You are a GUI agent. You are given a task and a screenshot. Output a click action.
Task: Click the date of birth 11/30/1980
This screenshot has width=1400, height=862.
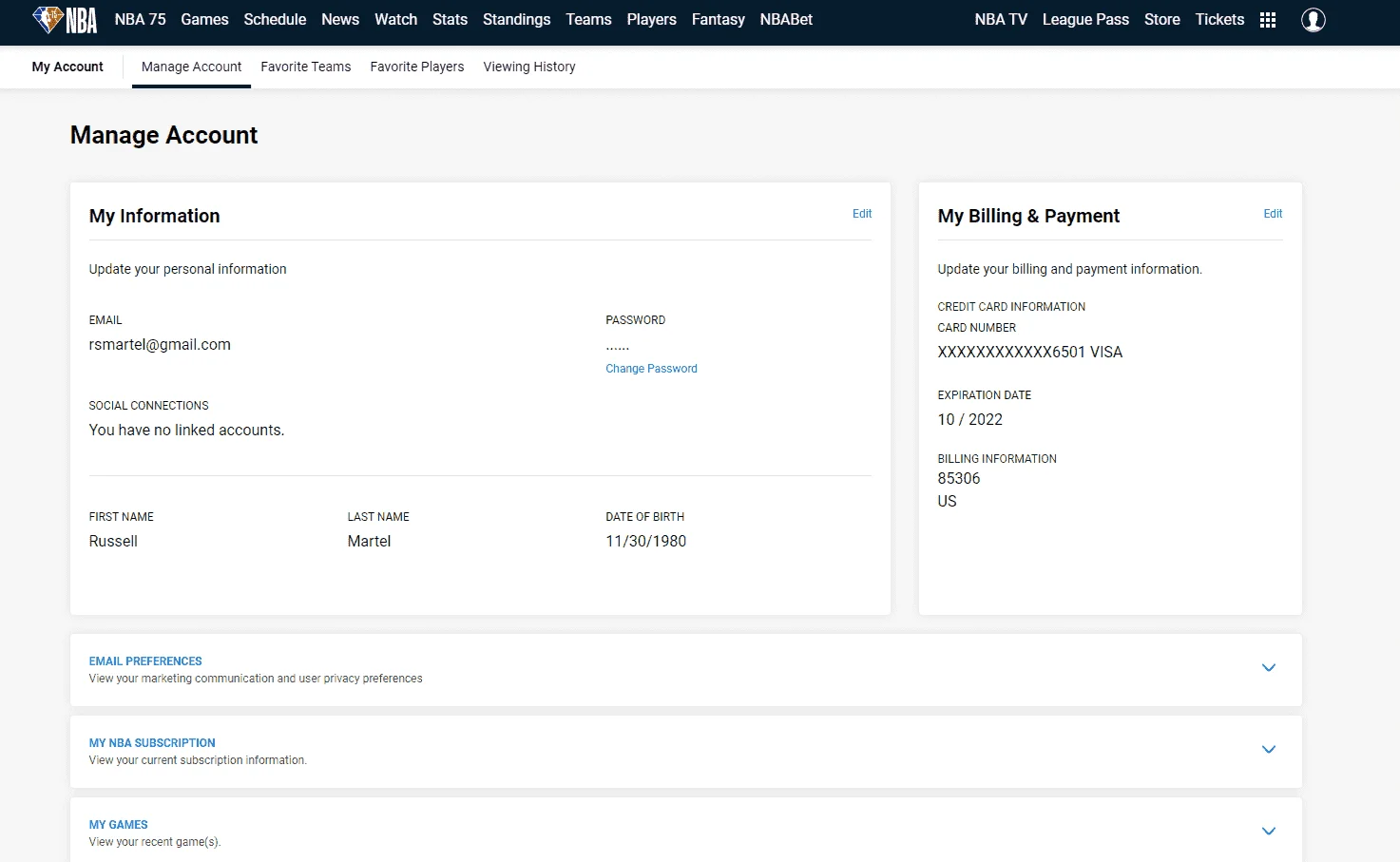click(645, 542)
